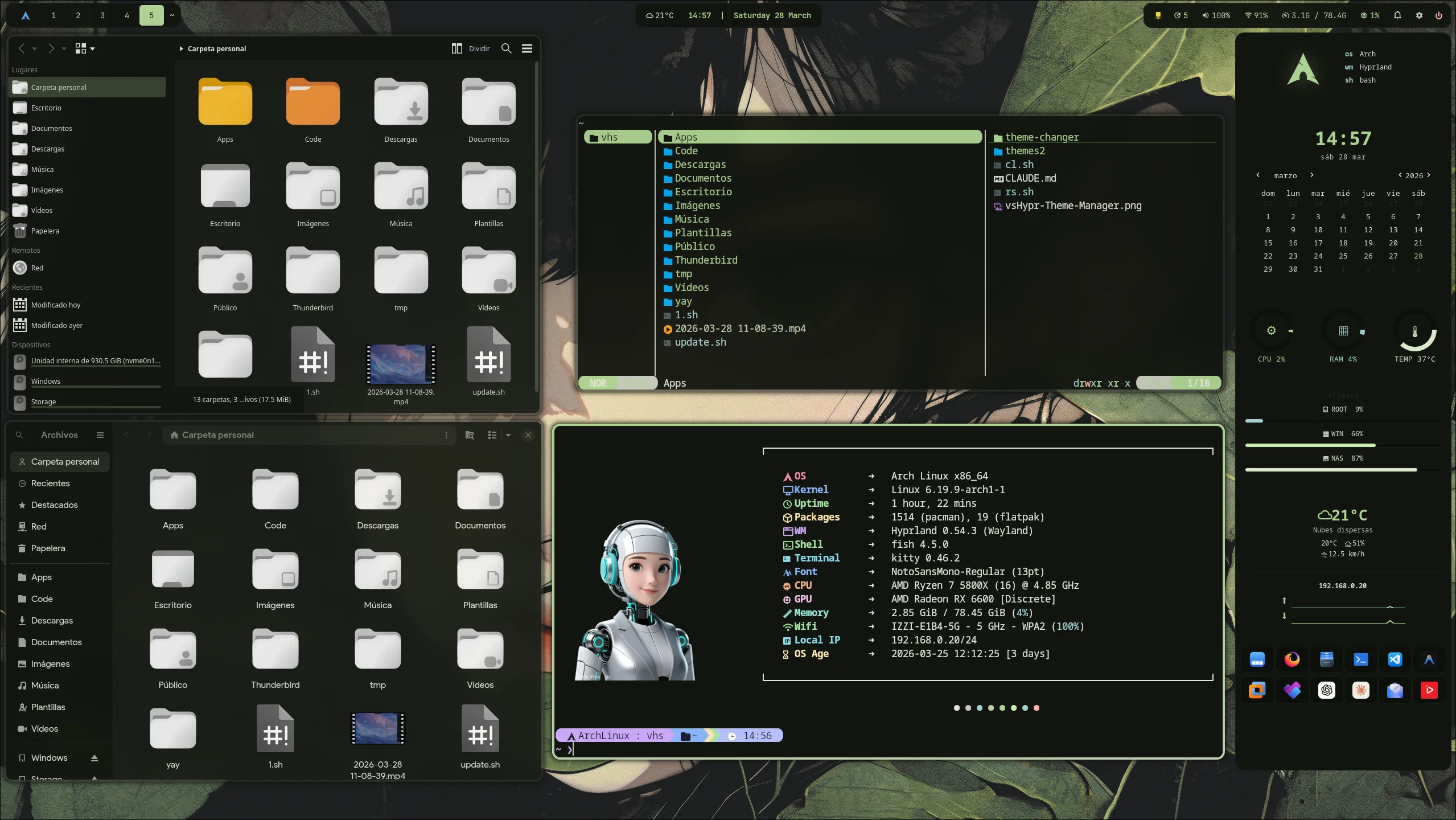The image size is (1456, 820).
Task: Open the blue mail envelope app
Action: pos(1395,690)
